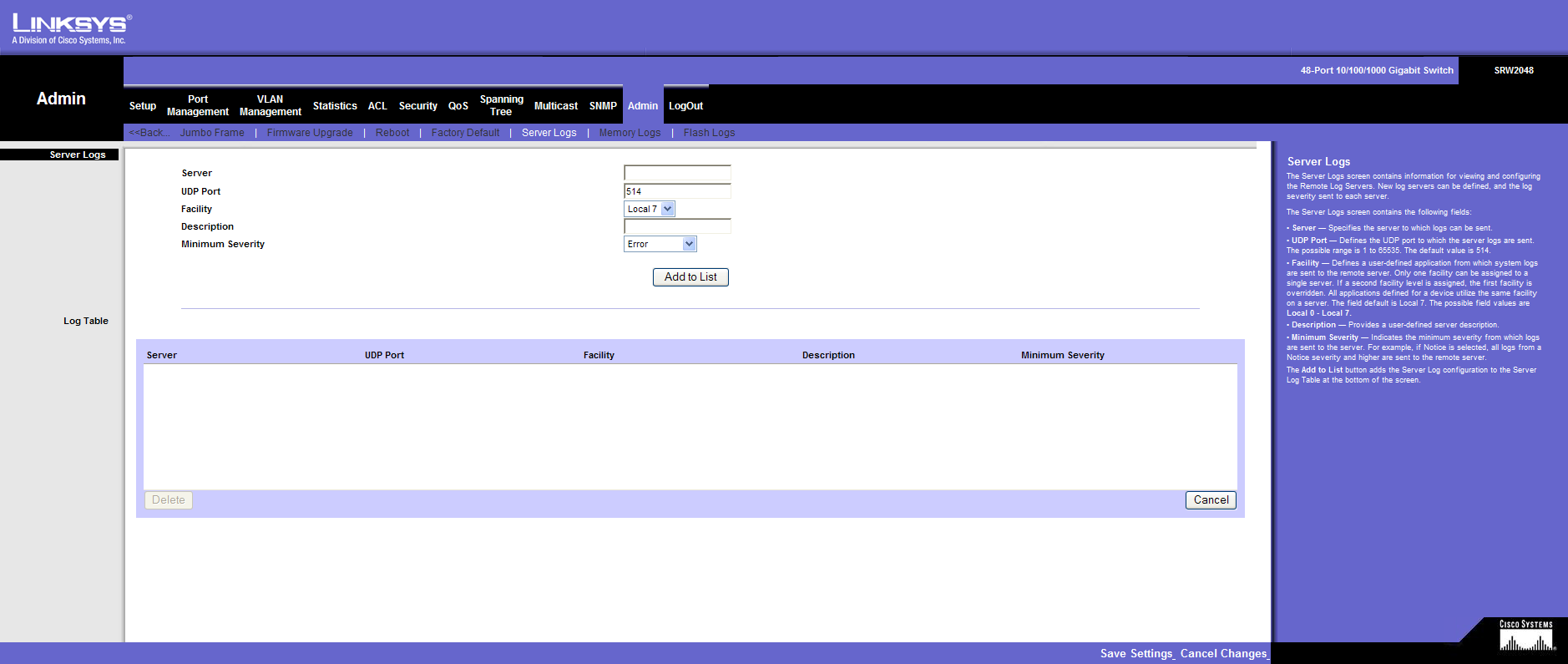This screenshot has height=664, width=1568.
Task: Select the Spanning Tree tab
Action: point(501,105)
